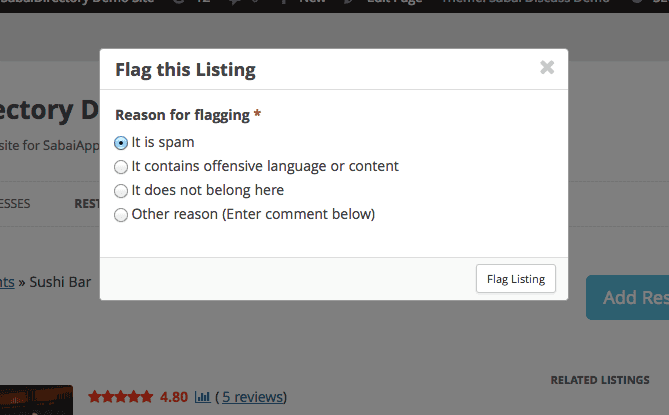Pick the 'It does not belong here' option
The height and width of the screenshot is (415, 669).
(122, 190)
